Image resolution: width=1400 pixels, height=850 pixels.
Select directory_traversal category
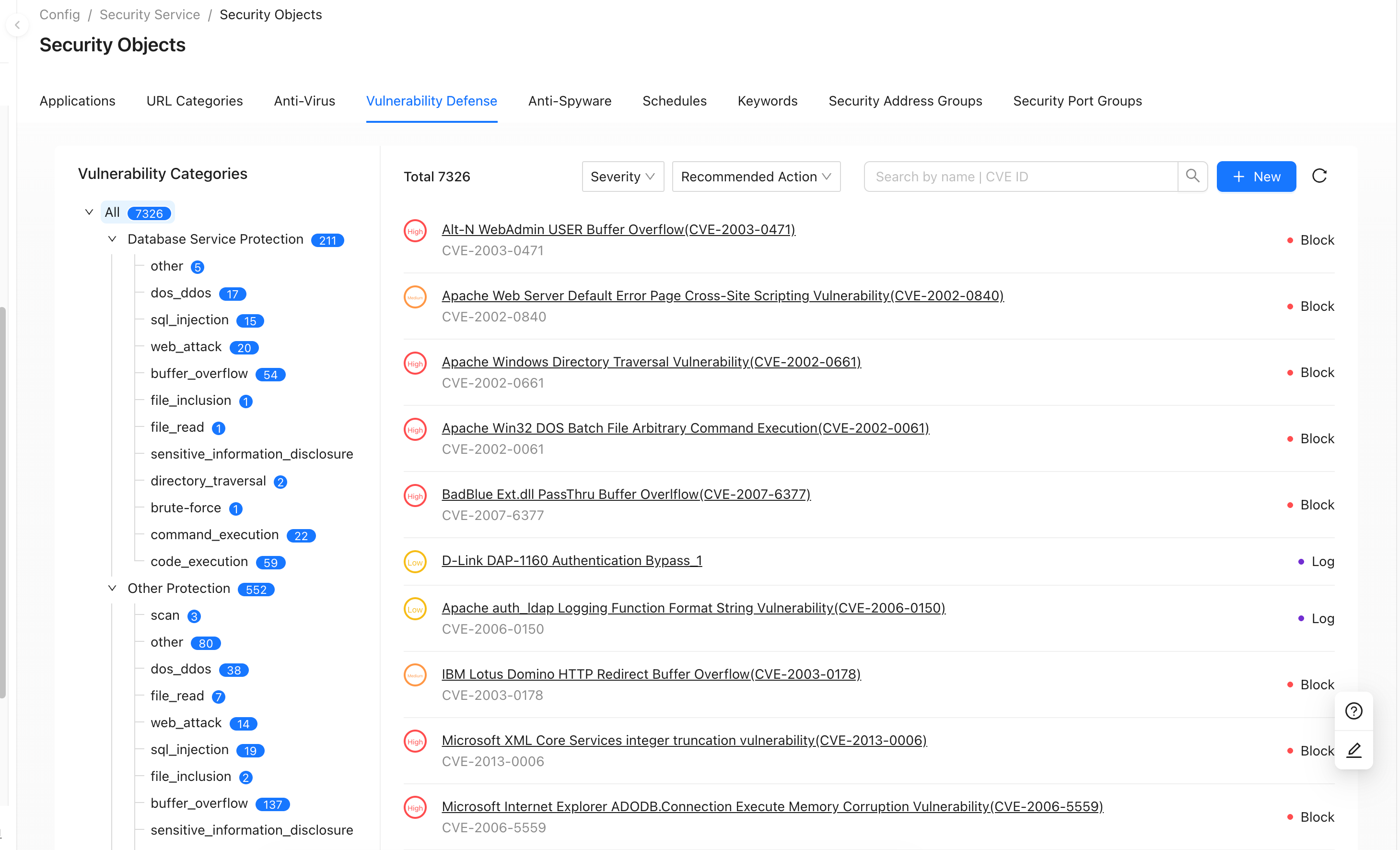[x=218, y=481]
